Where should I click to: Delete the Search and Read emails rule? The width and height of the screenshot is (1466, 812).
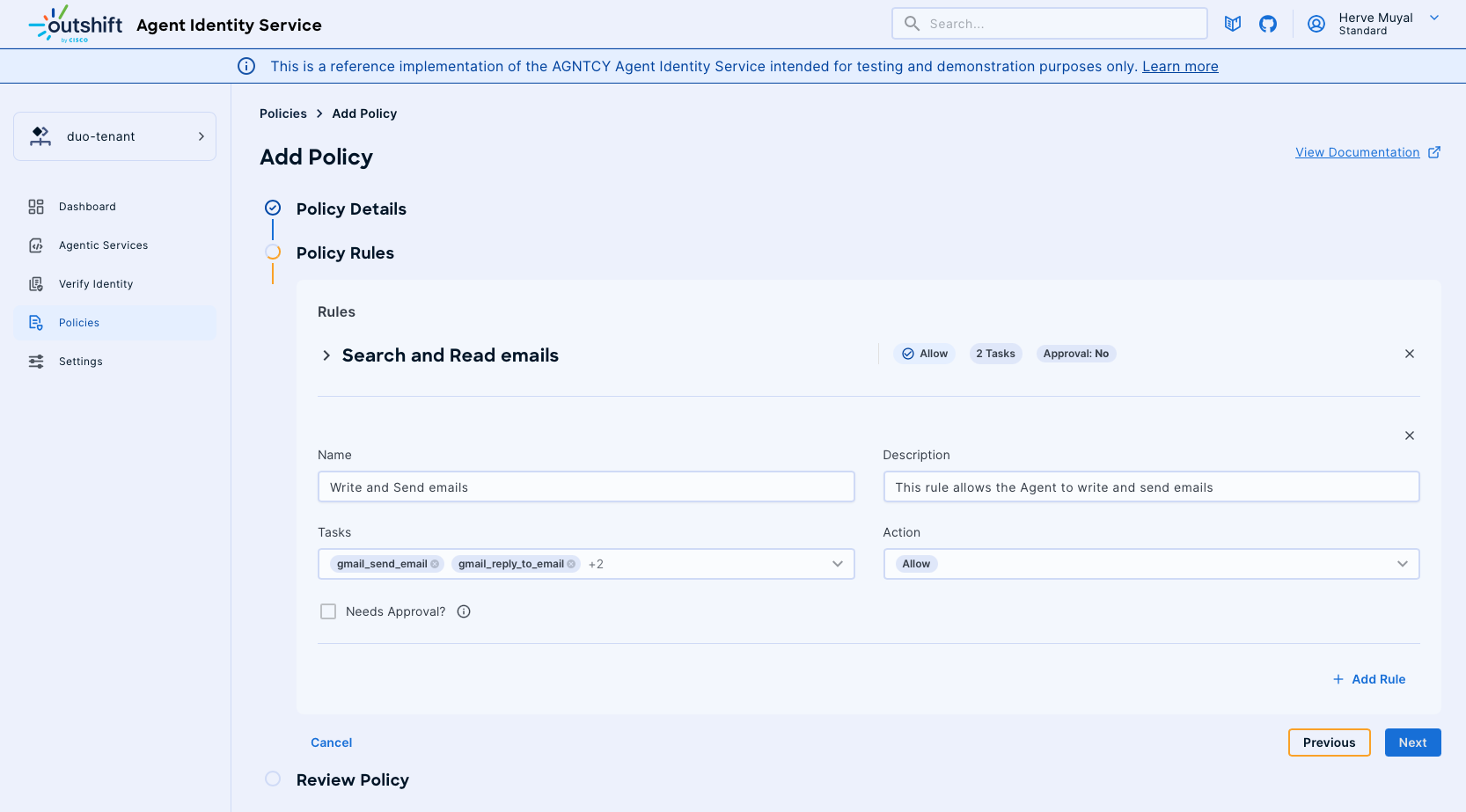(1409, 354)
